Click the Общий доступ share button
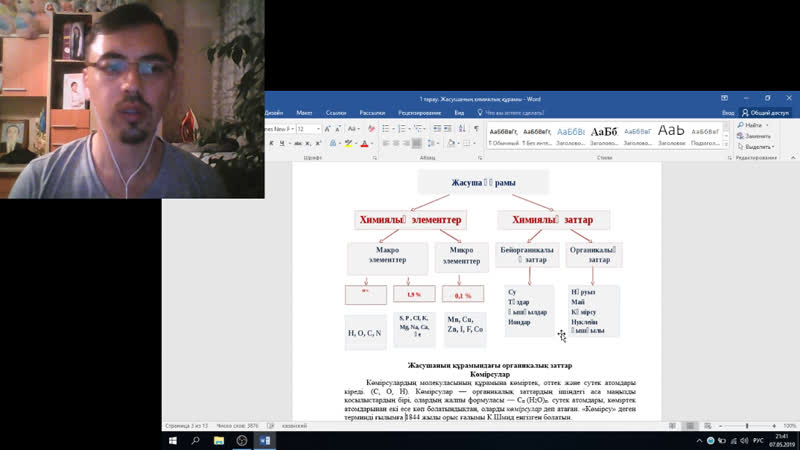The width and height of the screenshot is (800, 450). 766,113
